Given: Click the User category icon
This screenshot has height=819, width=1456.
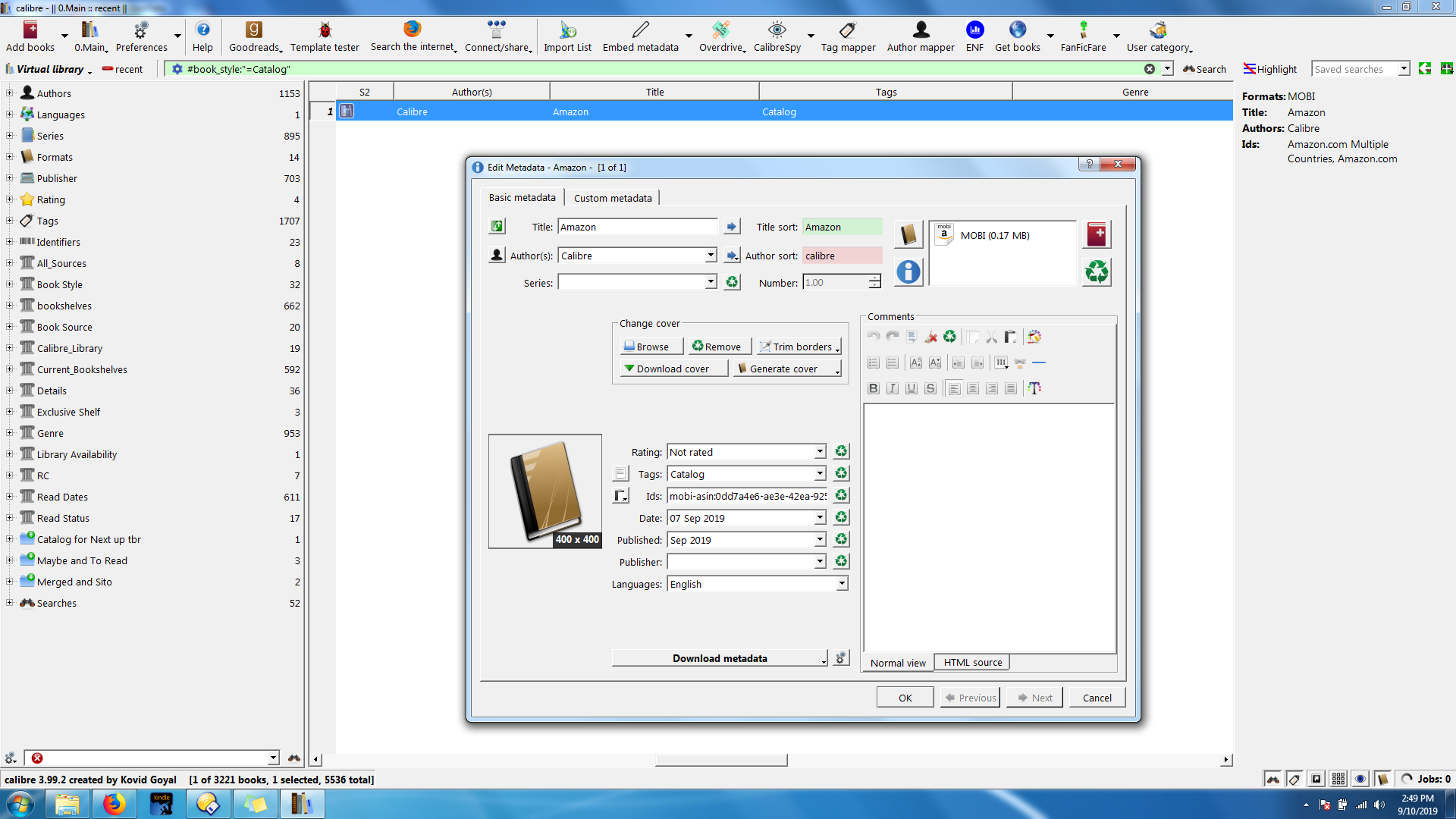Looking at the screenshot, I should pyautogui.click(x=1158, y=36).
